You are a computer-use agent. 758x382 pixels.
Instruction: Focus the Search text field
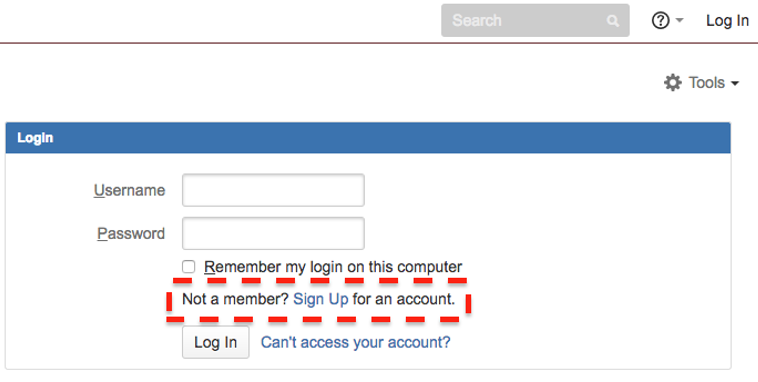coord(535,20)
